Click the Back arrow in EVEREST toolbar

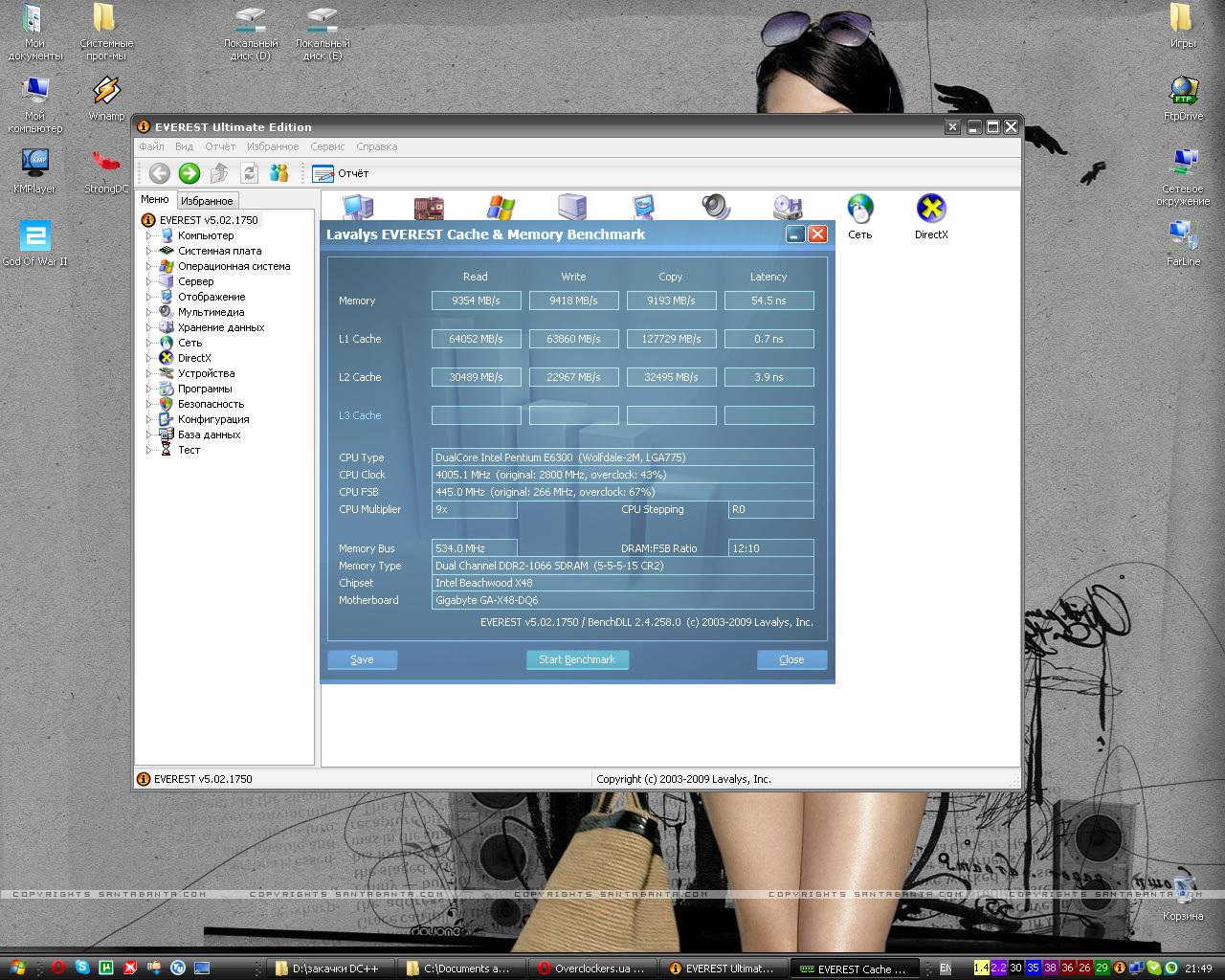click(x=159, y=173)
